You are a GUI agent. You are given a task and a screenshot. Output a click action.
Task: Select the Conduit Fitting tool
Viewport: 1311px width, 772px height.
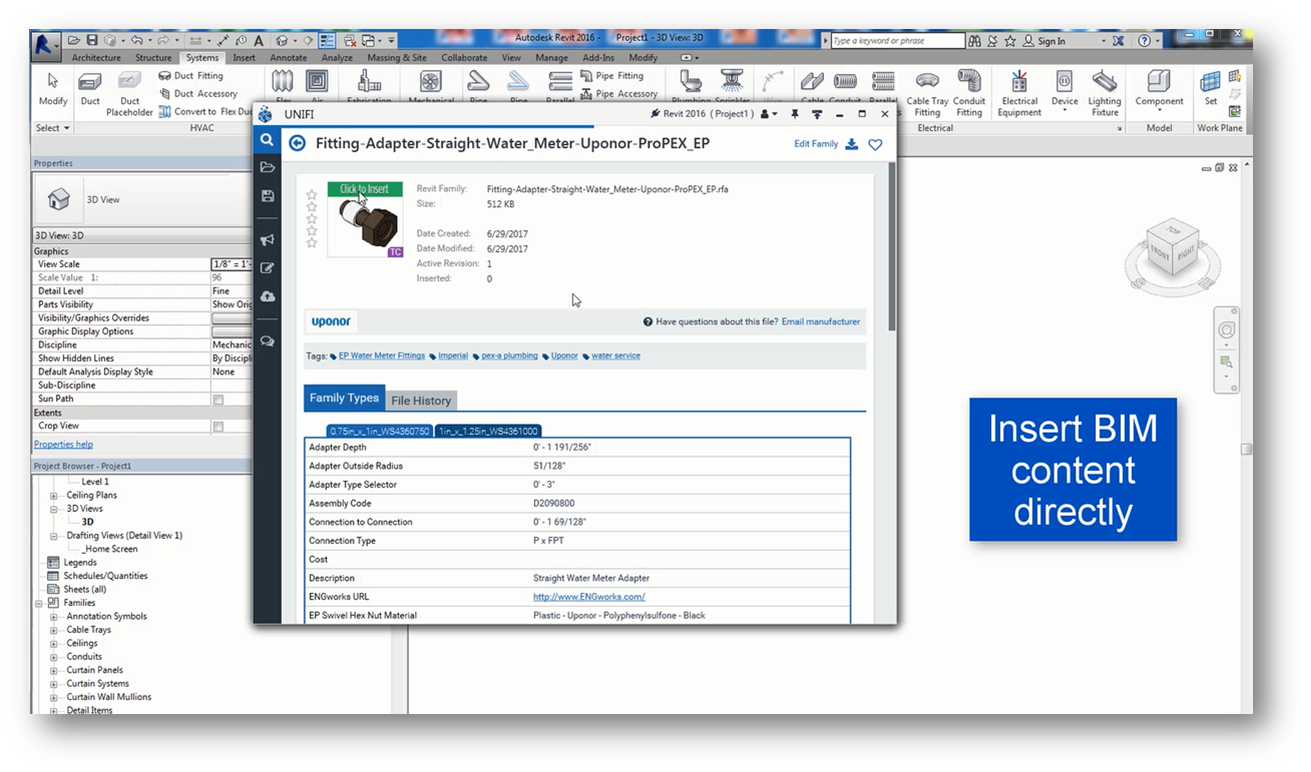click(x=969, y=94)
